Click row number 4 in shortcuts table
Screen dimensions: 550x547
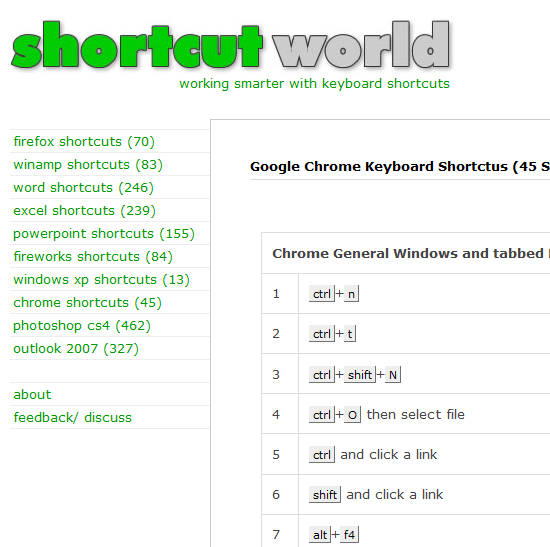pyautogui.click(x=276, y=415)
